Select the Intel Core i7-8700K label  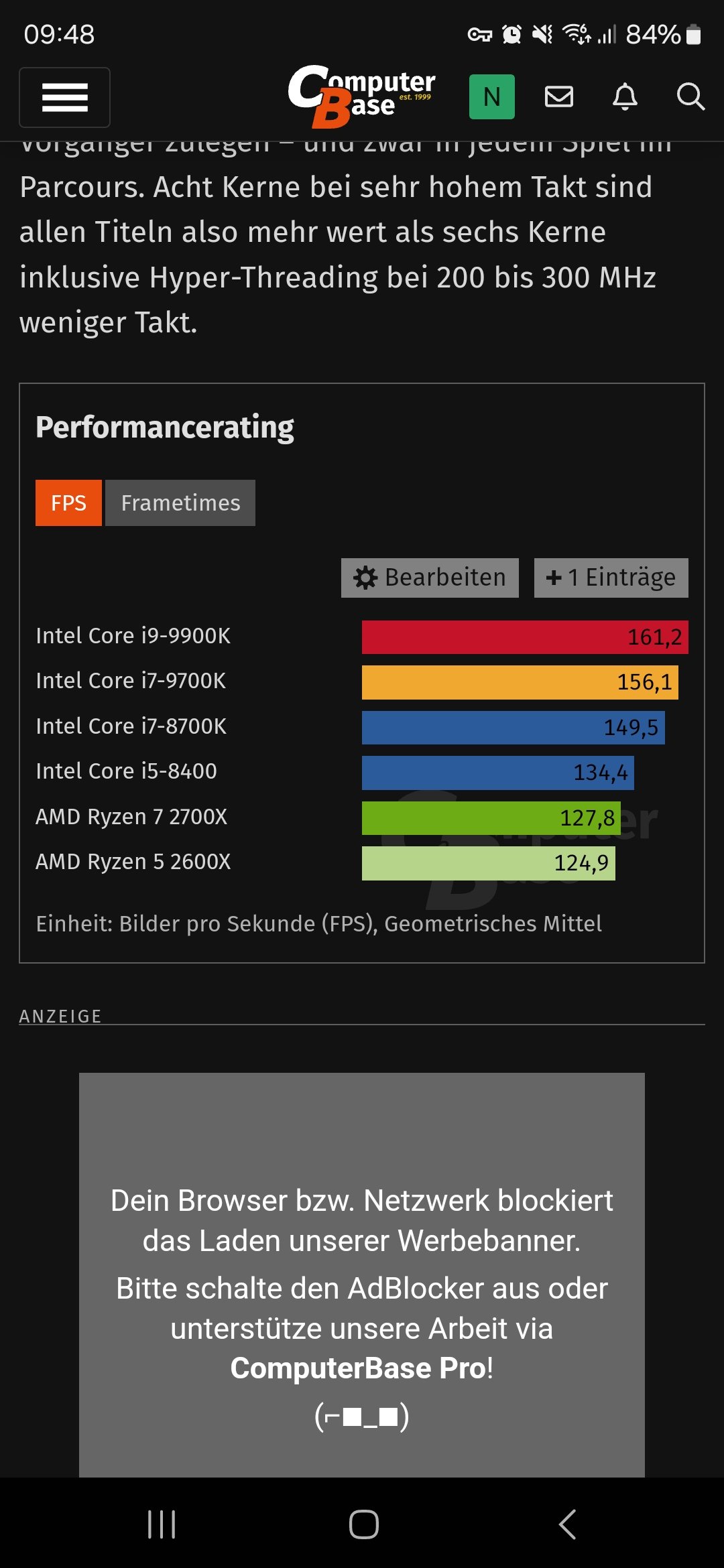[131, 726]
